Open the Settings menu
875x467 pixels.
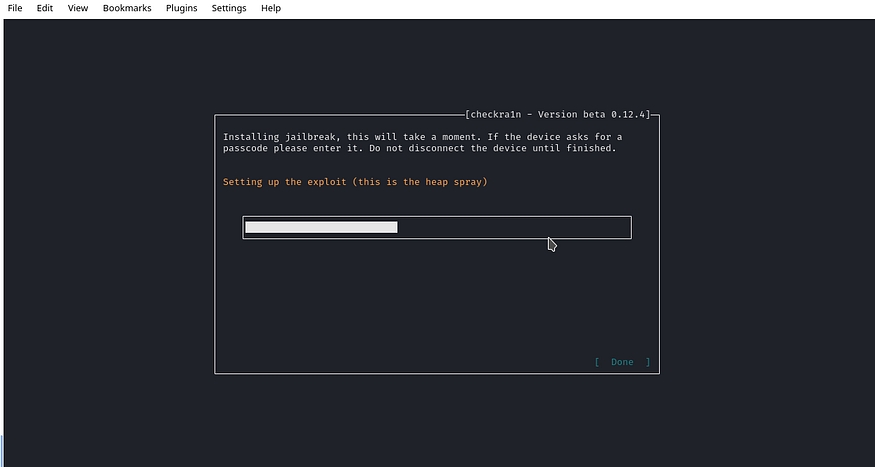point(229,8)
